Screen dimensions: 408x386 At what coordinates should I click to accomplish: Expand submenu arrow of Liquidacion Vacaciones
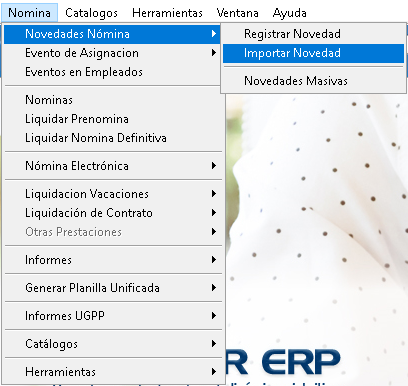pos(214,194)
